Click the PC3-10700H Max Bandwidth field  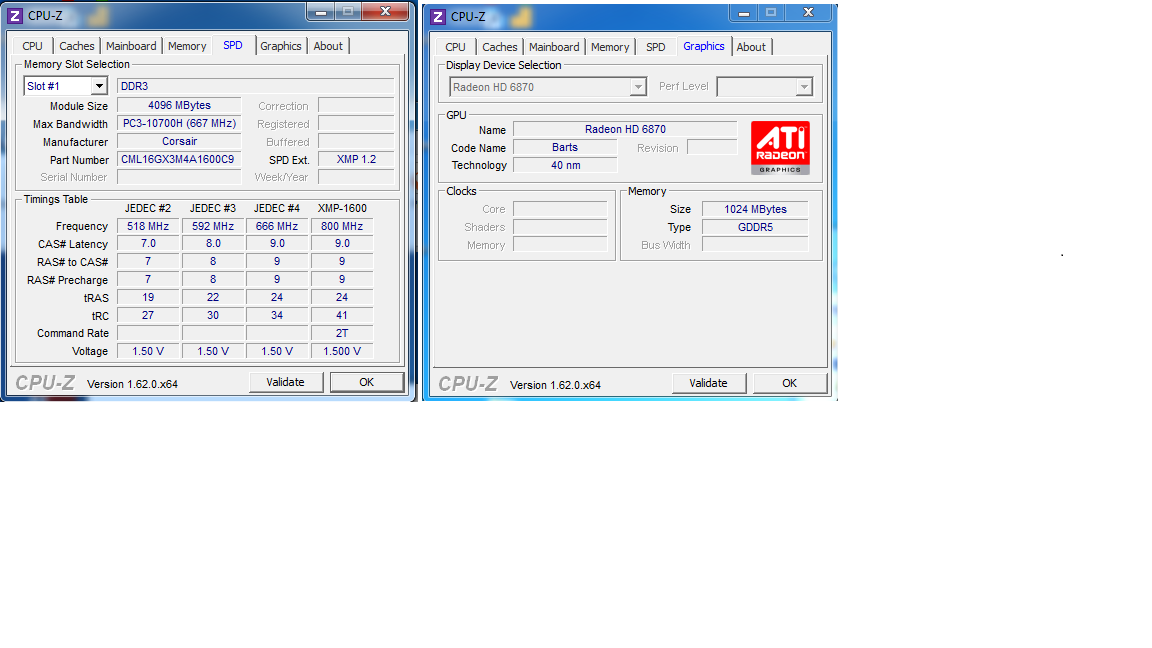click(179, 123)
